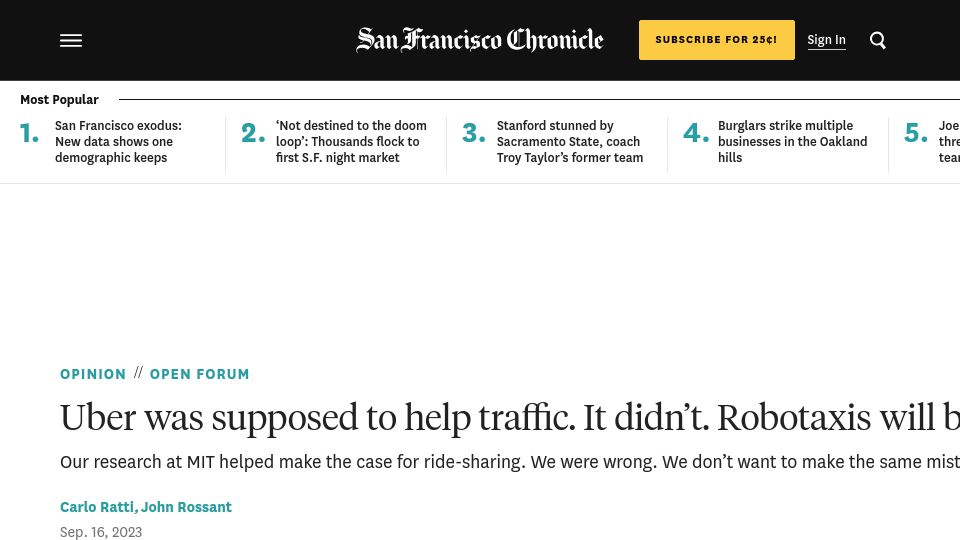Read San Francisco exodus popular story
Image resolution: width=960 pixels, height=540 pixels.
point(118,141)
